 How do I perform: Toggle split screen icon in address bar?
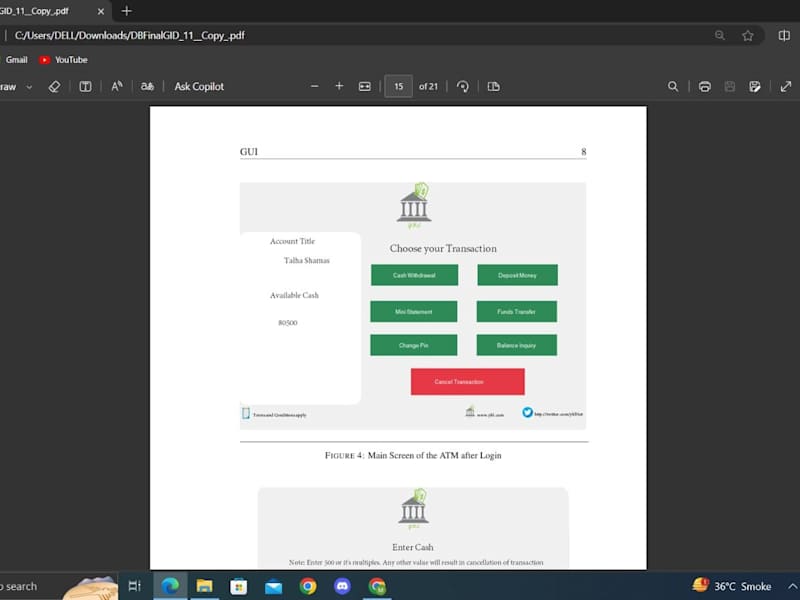click(x=784, y=35)
